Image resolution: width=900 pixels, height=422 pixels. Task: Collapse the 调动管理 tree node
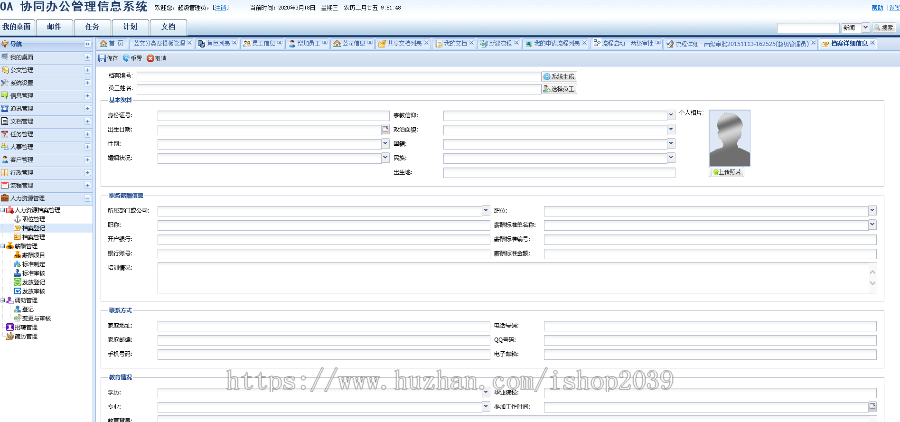point(3,300)
